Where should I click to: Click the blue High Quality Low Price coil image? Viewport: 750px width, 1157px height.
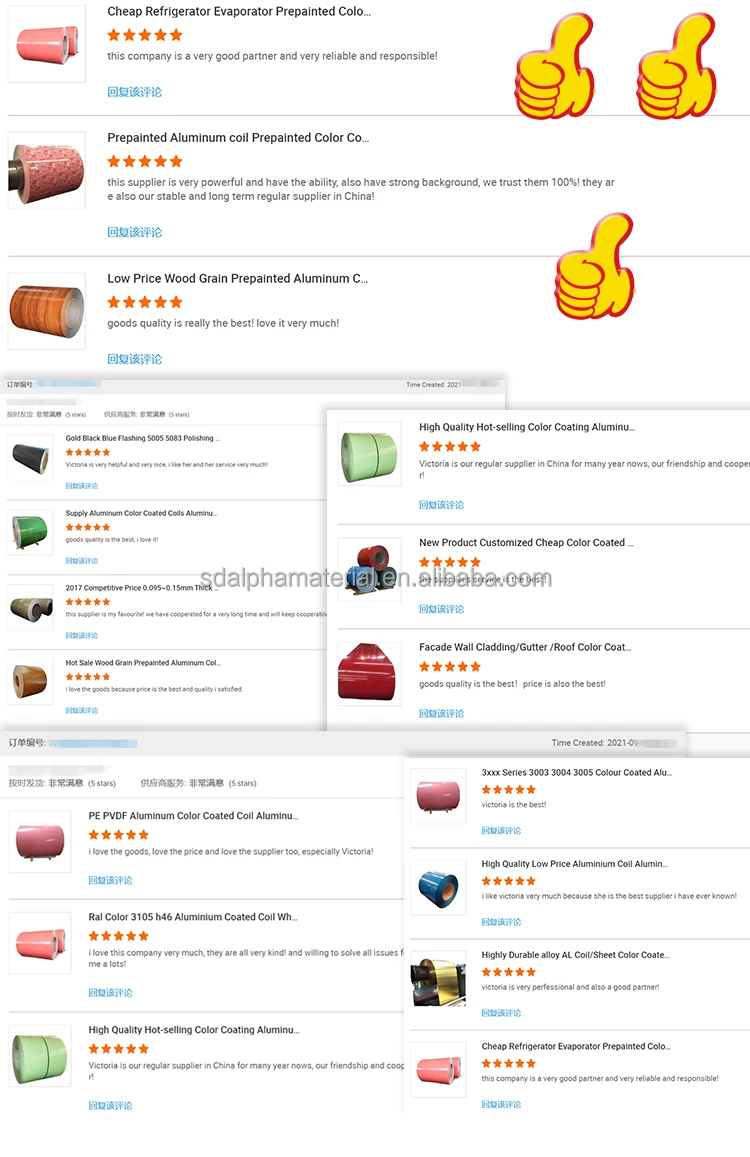point(438,888)
